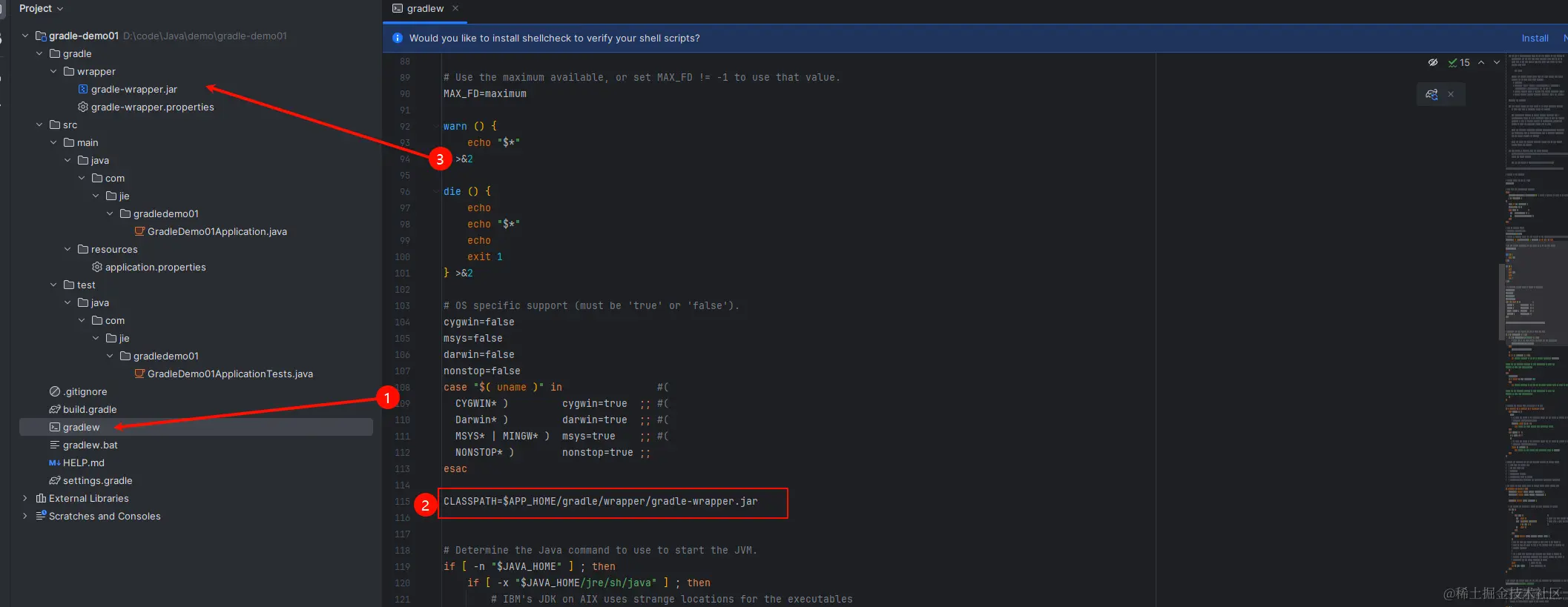This screenshot has width=1568, height=607.
Task: Click the gradle-wrapper.properties gear icon
Action: [x=83, y=107]
